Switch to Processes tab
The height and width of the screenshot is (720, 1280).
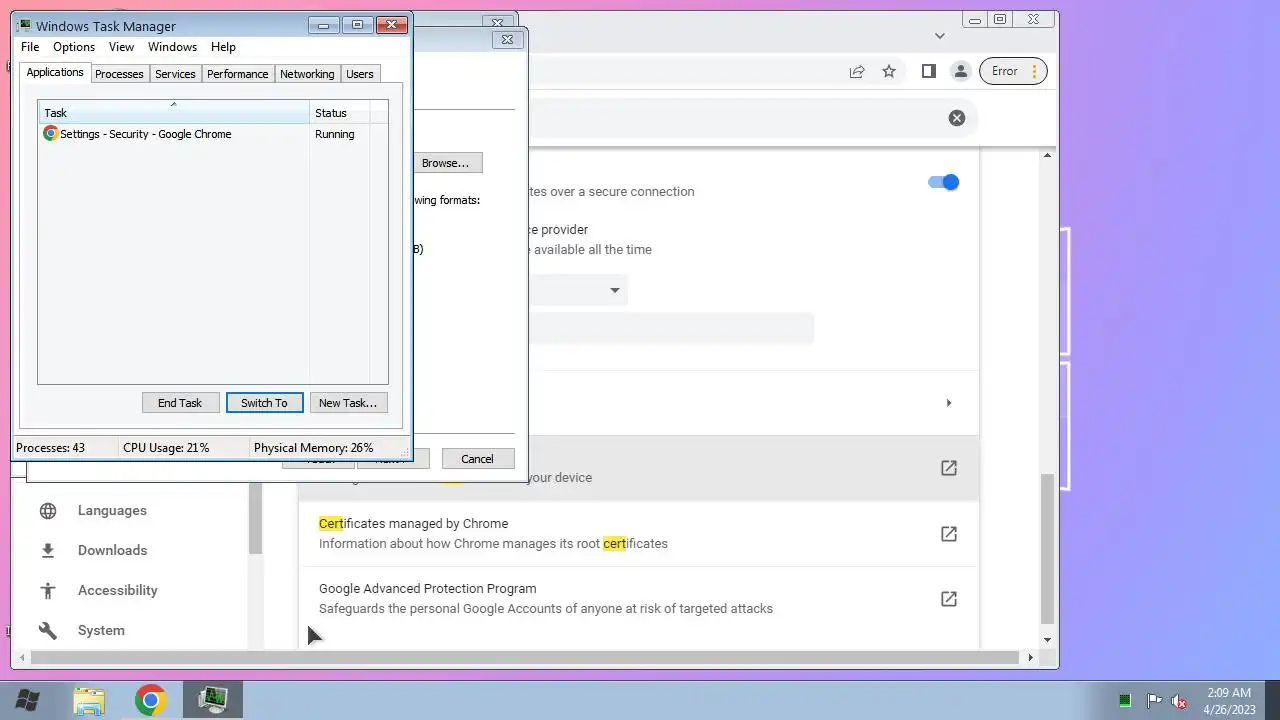[119, 74]
